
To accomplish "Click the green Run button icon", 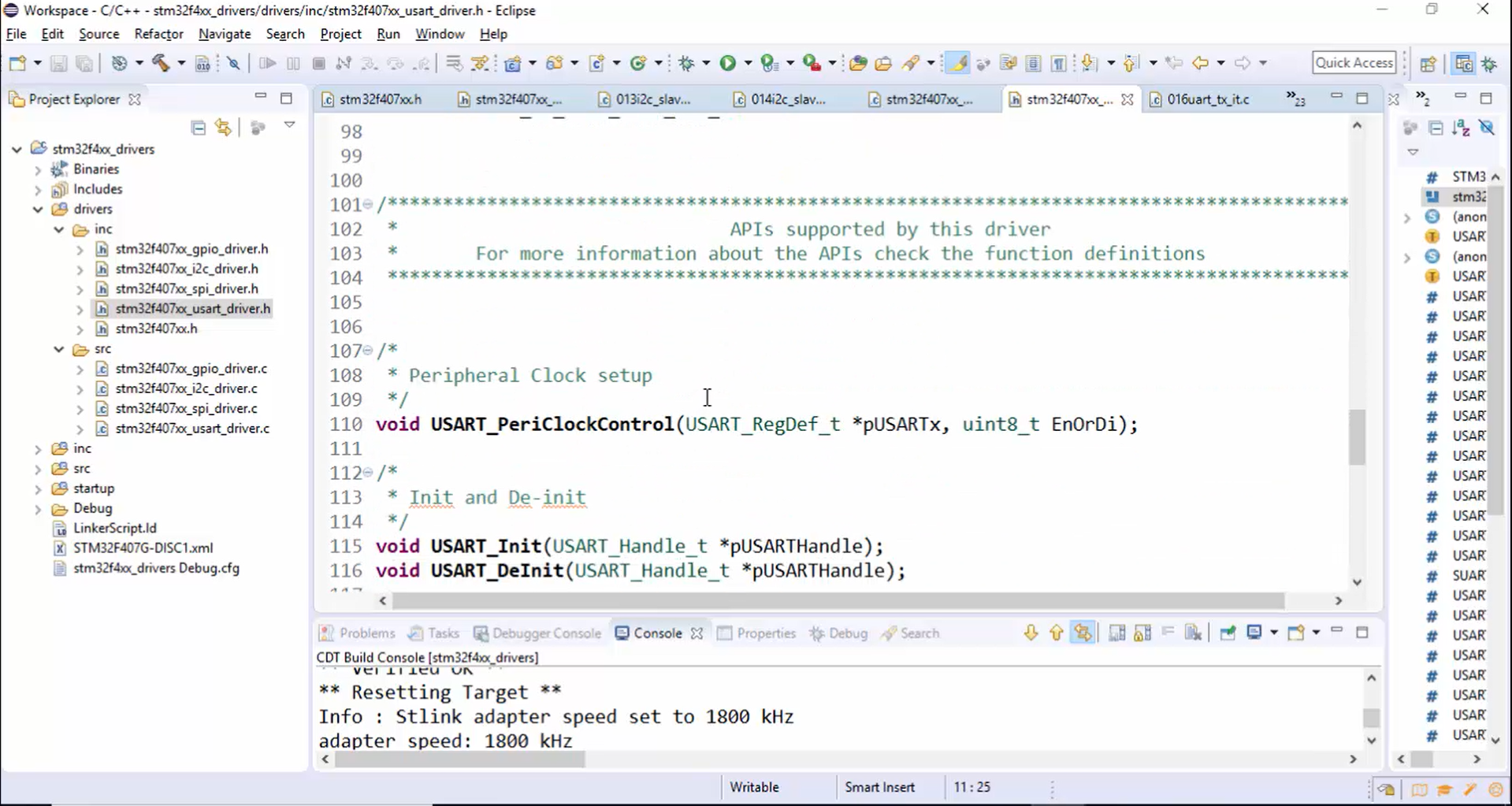I will [728, 63].
